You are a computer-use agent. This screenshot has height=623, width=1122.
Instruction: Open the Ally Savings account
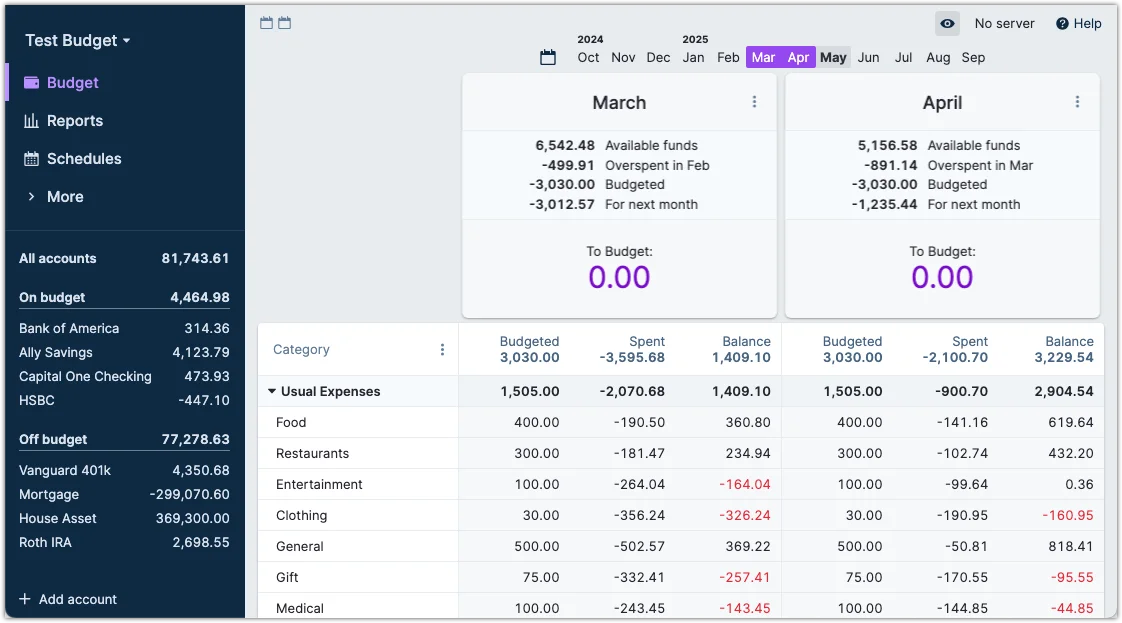[56, 353]
